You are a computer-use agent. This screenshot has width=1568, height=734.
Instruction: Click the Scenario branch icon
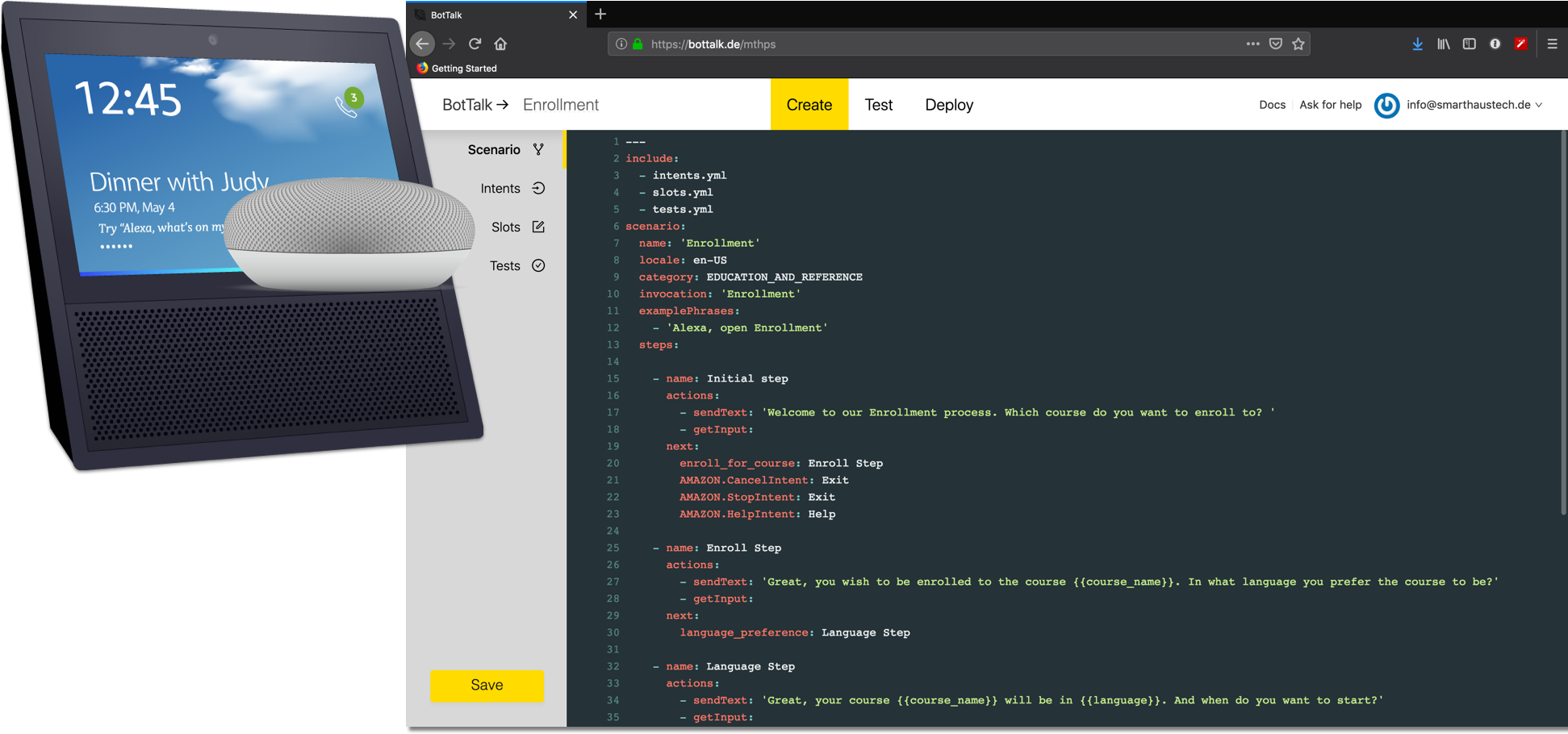coord(538,149)
